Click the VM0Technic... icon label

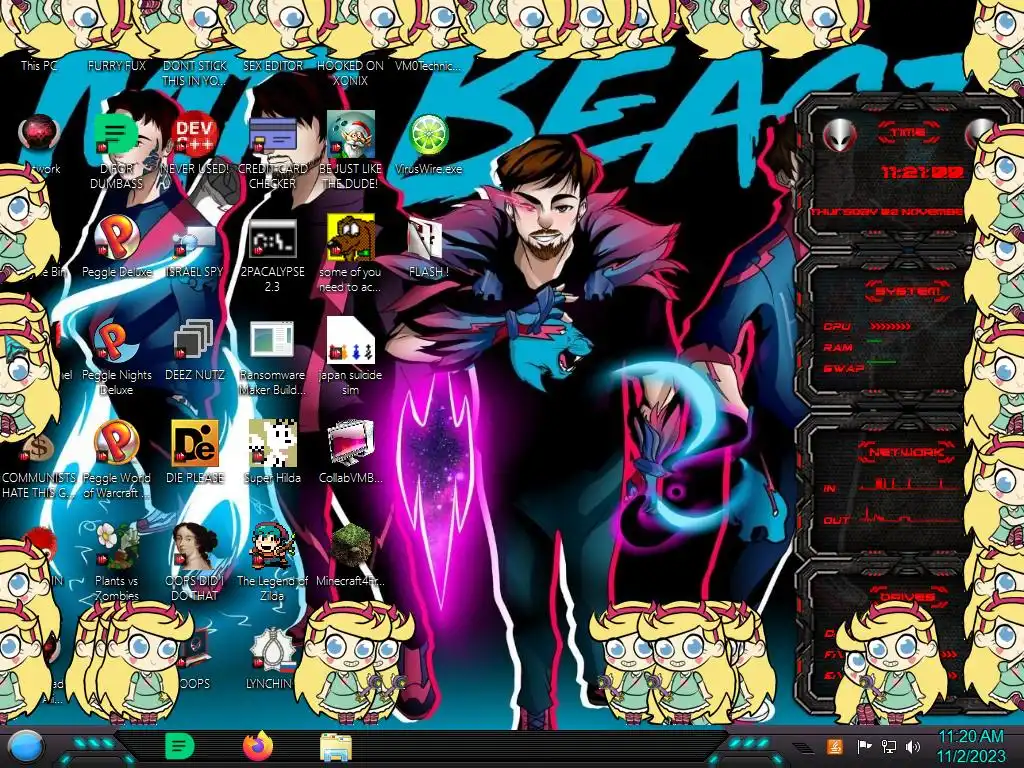tap(428, 65)
